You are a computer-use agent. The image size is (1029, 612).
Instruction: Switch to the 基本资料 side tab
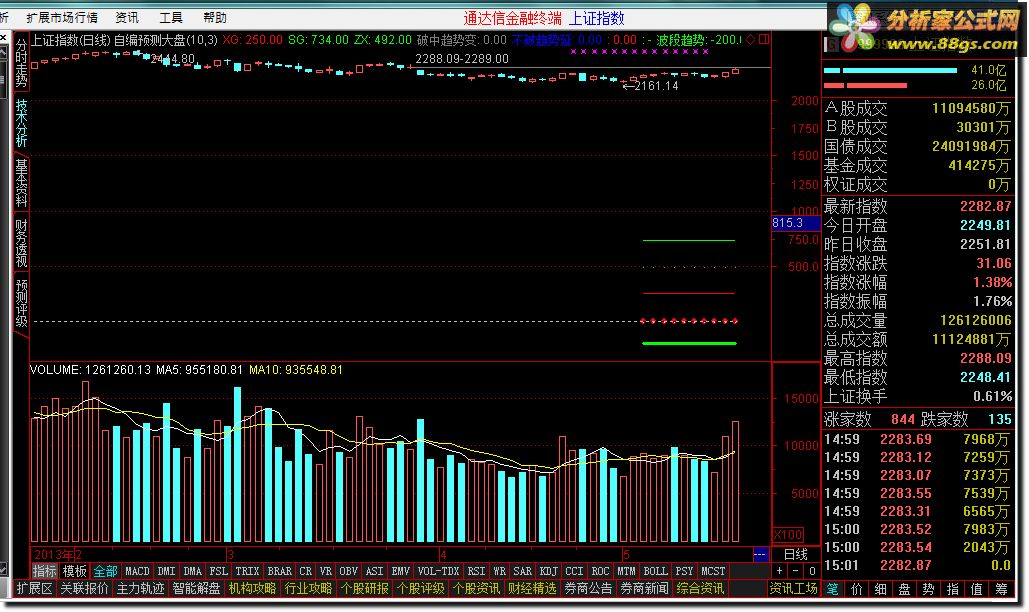pyautogui.click(x=21, y=183)
